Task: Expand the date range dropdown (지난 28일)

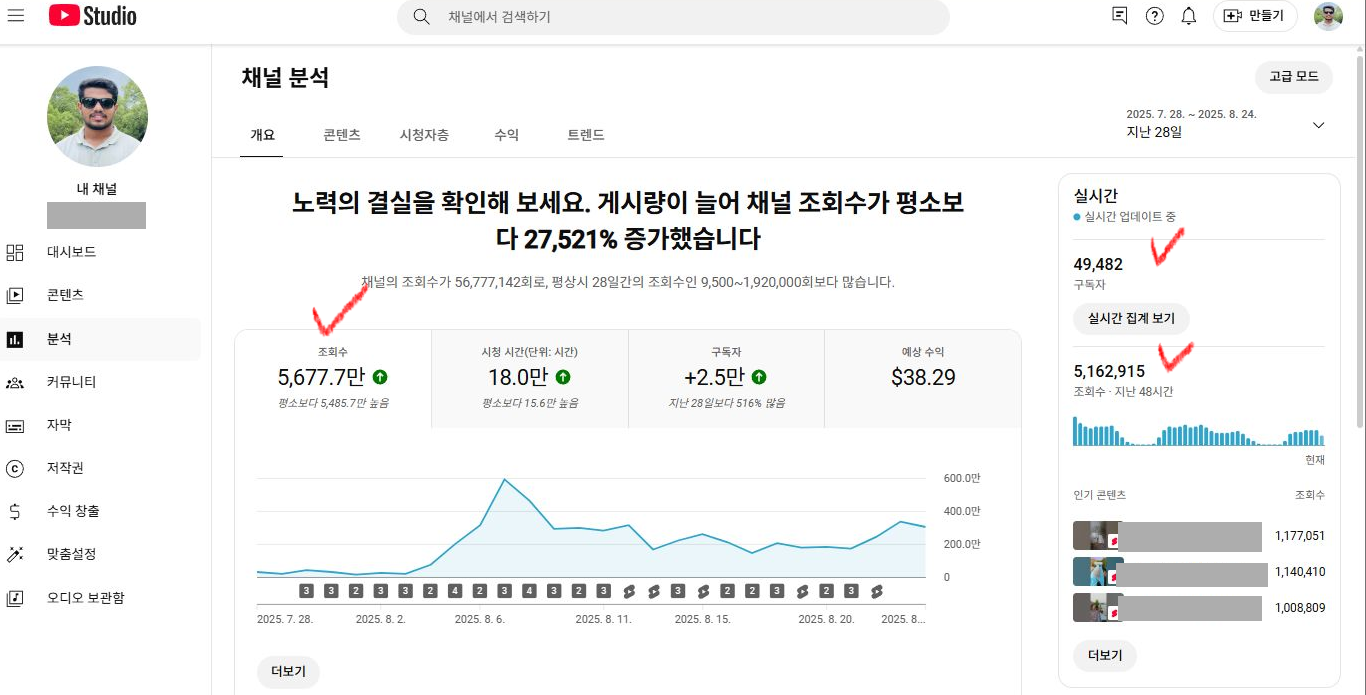Action: click(1318, 125)
